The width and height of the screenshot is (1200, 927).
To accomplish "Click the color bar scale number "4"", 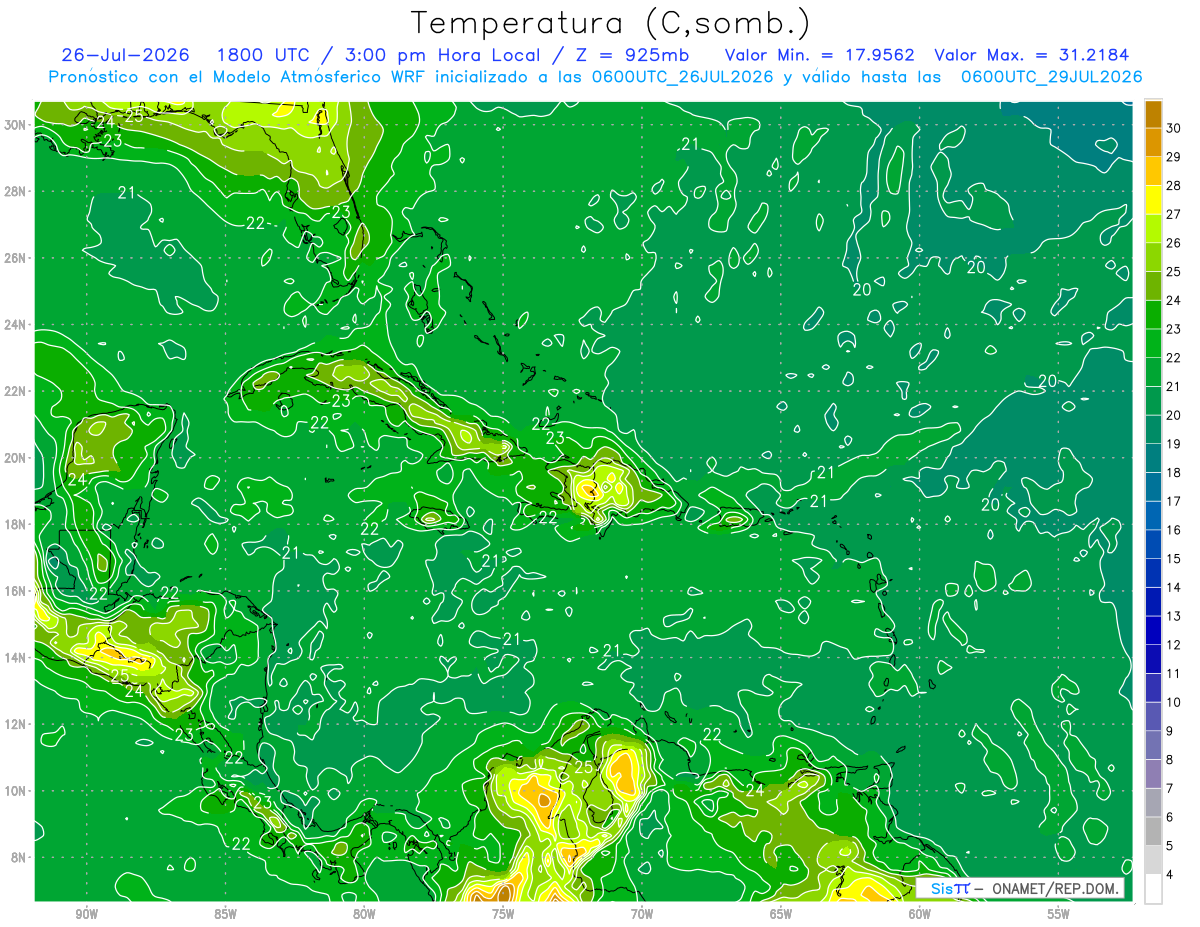I will (x=1170, y=875).
